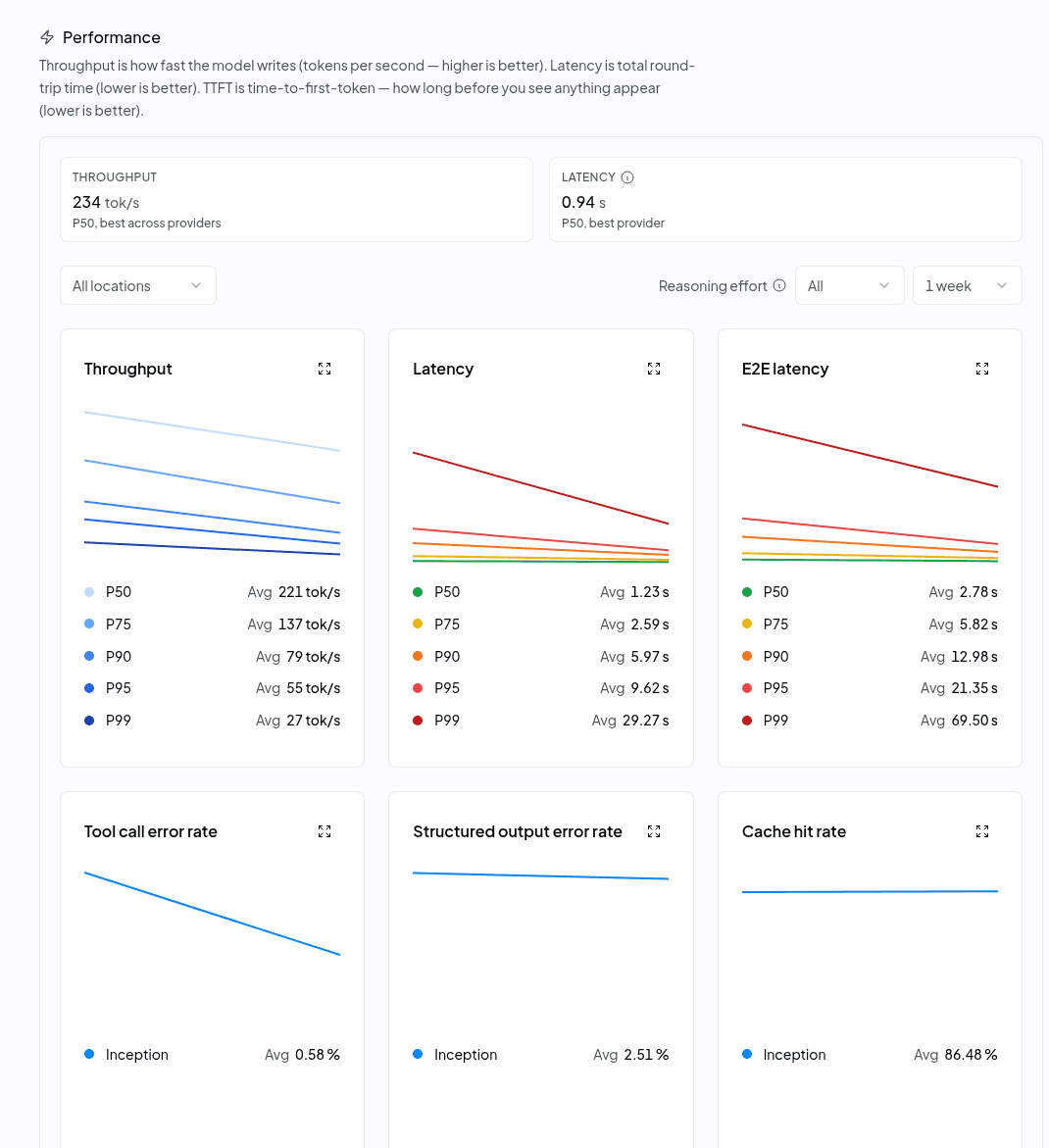Expand the Structured output error rate chart
The height and width of the screenshot is (1148, 1049).
tap(654, 831)
